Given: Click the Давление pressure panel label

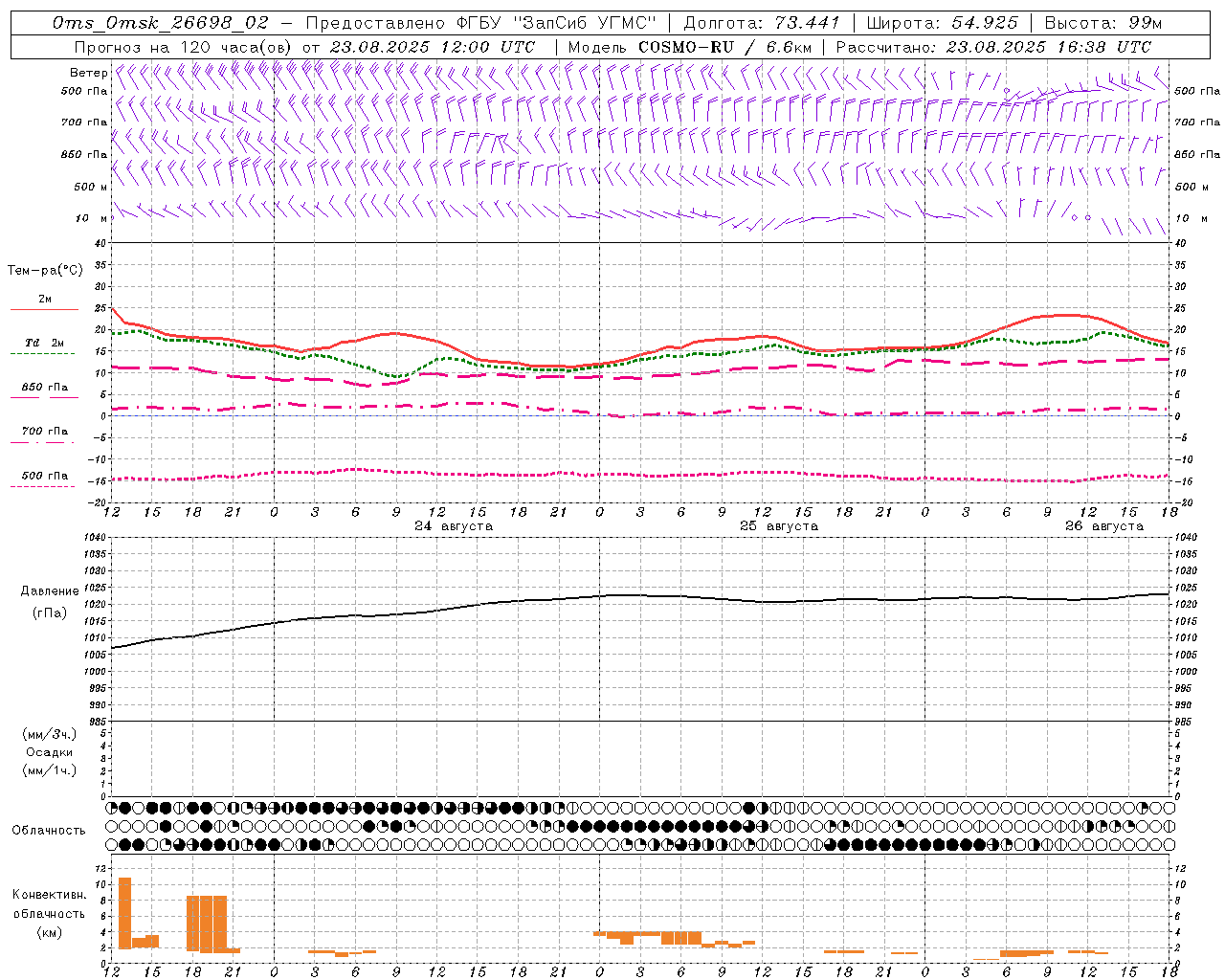Looking at the screenshot, I should [50, 591].
